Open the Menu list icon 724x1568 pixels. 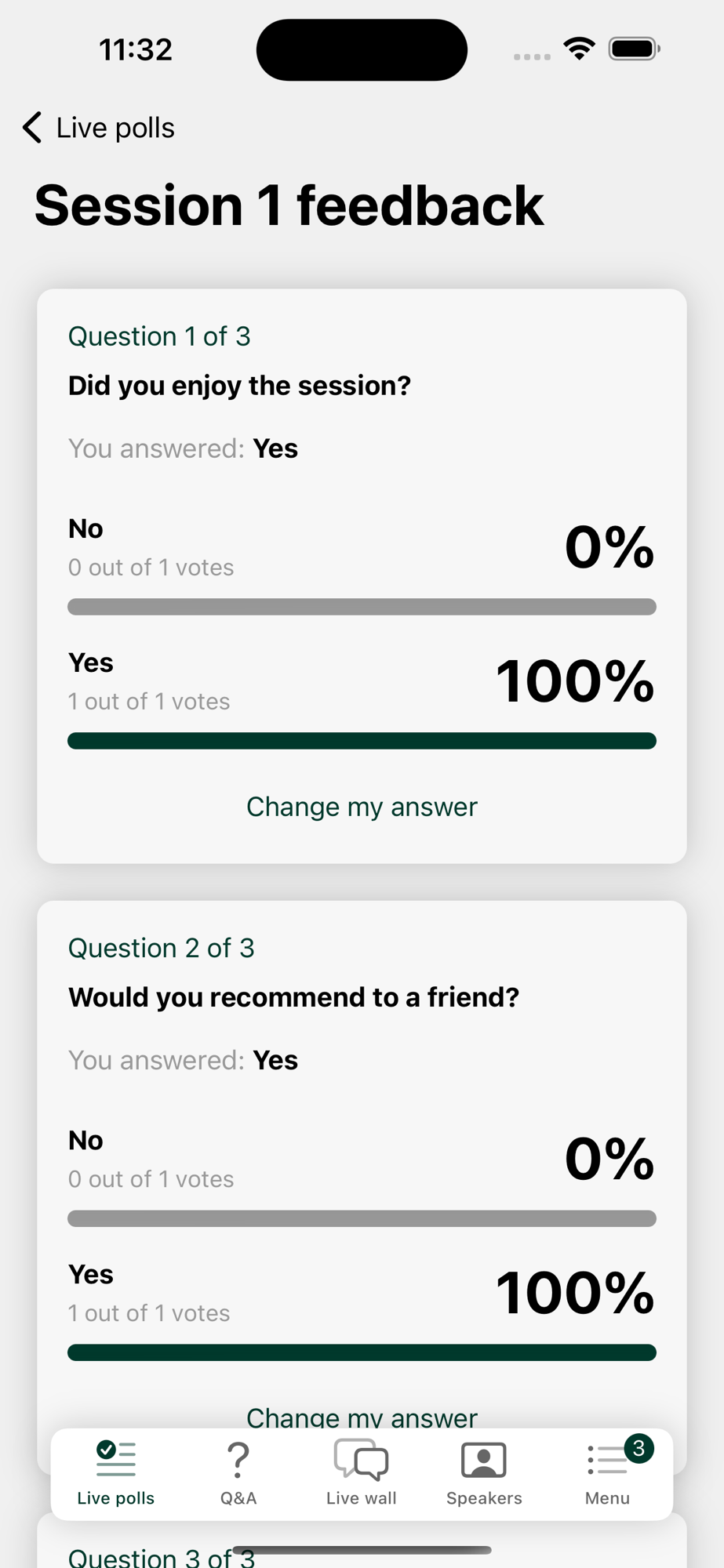(x=606, y=1461)
